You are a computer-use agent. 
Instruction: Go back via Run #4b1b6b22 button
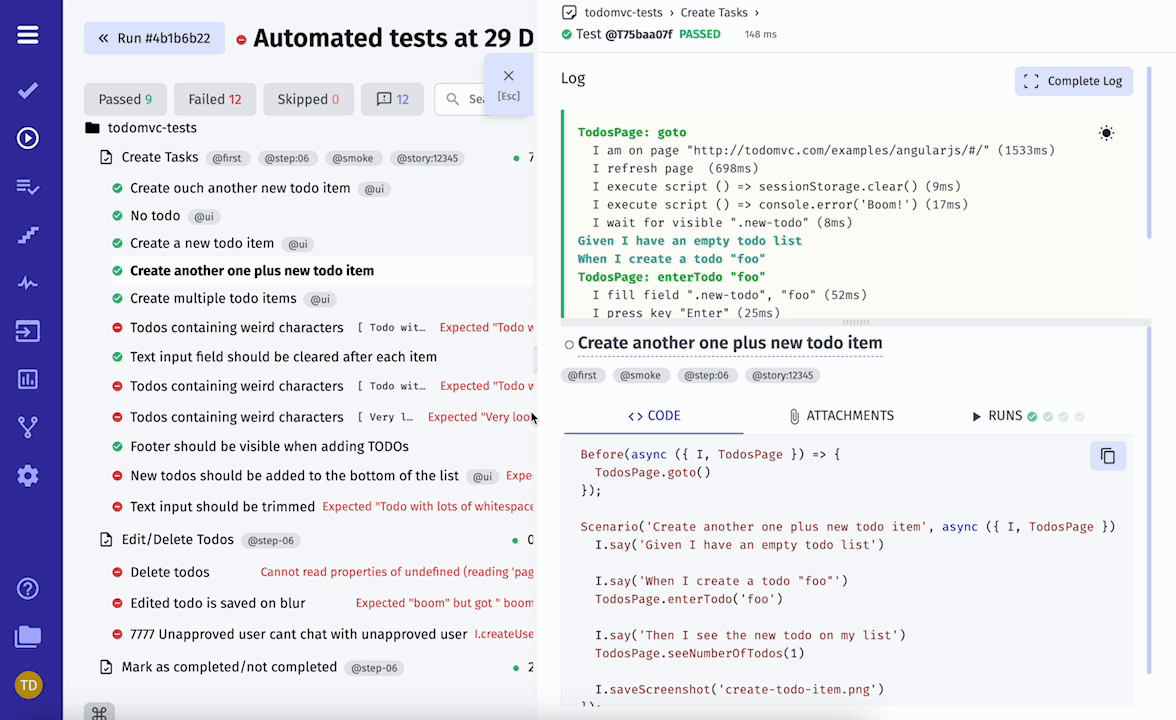coord(154,38)
